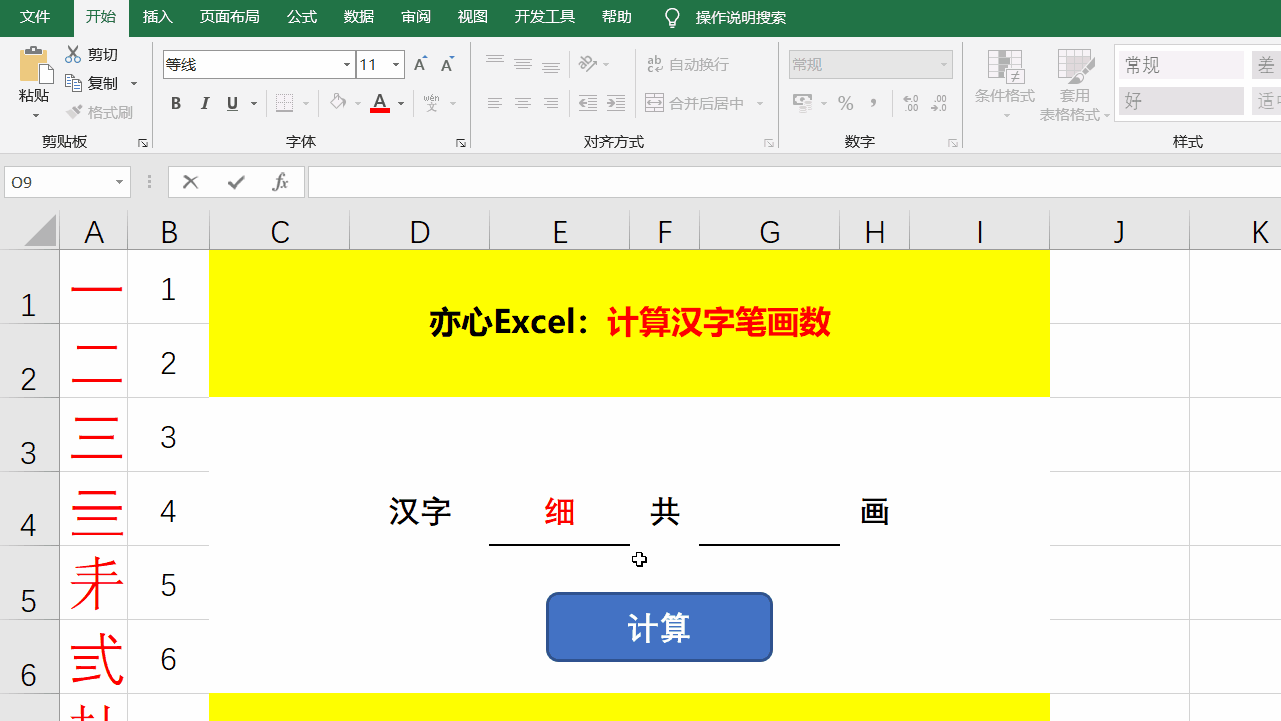Open clipboard group dialog launcher
Image resolution: width=1281 pixels, height=721 pixels.
coord(143,143)
